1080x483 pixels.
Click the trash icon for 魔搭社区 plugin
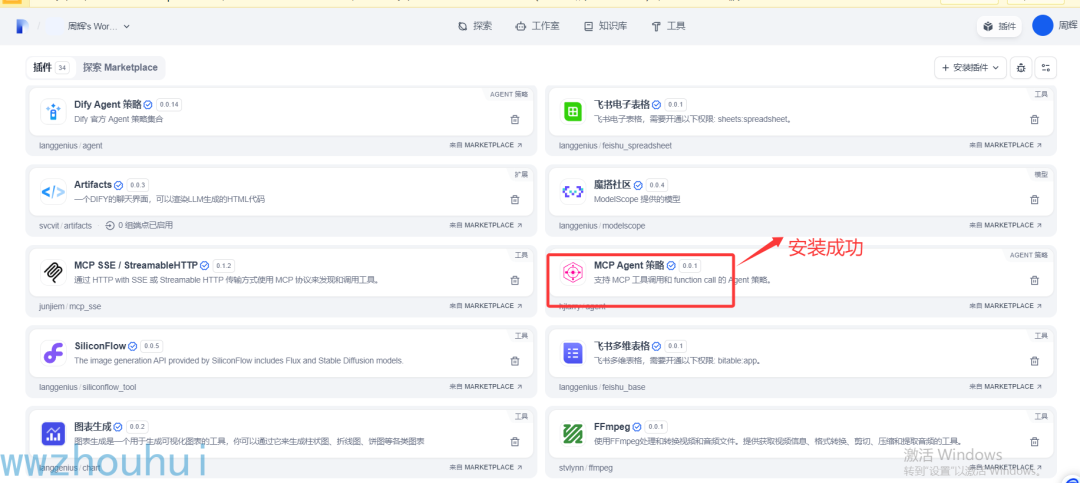coord(1034,200)
